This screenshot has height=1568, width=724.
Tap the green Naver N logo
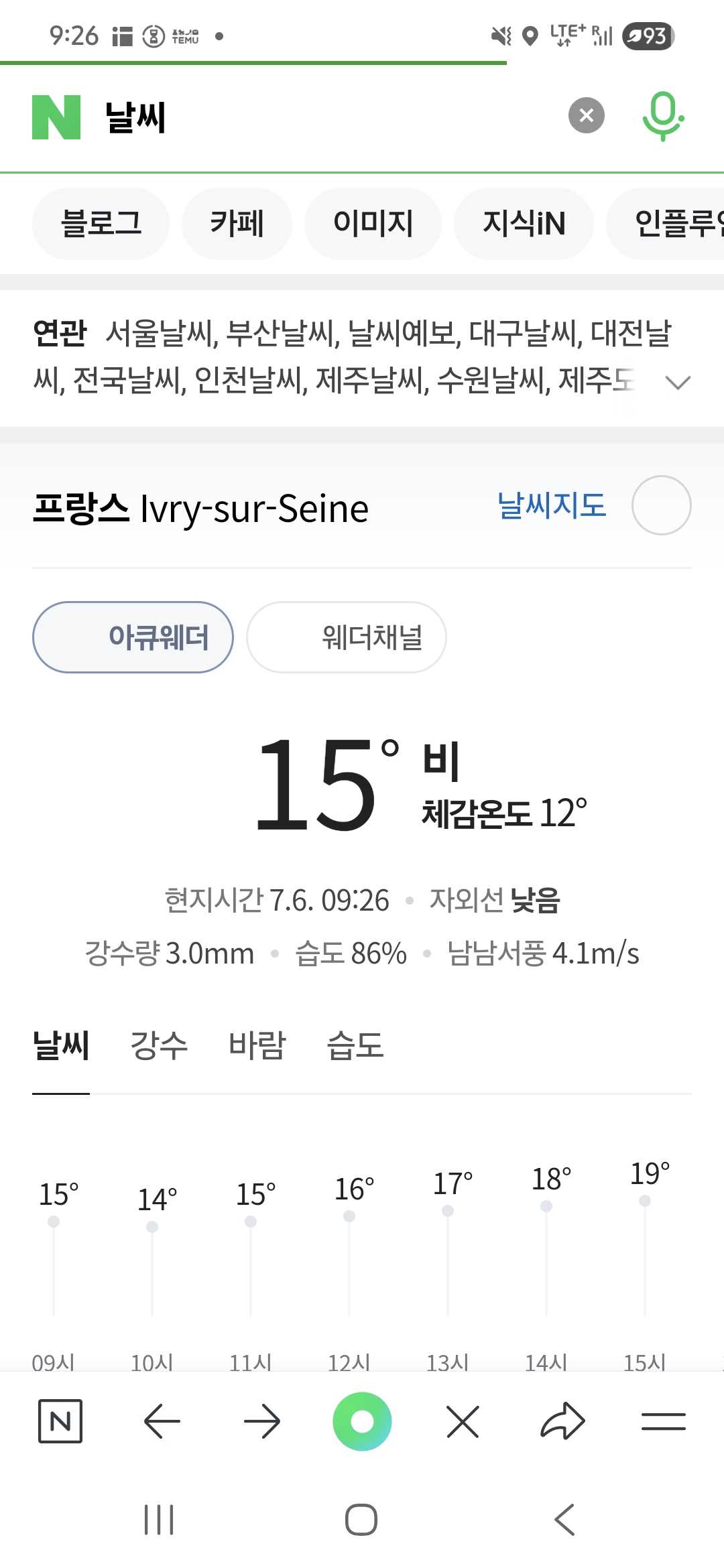[56, 117]
